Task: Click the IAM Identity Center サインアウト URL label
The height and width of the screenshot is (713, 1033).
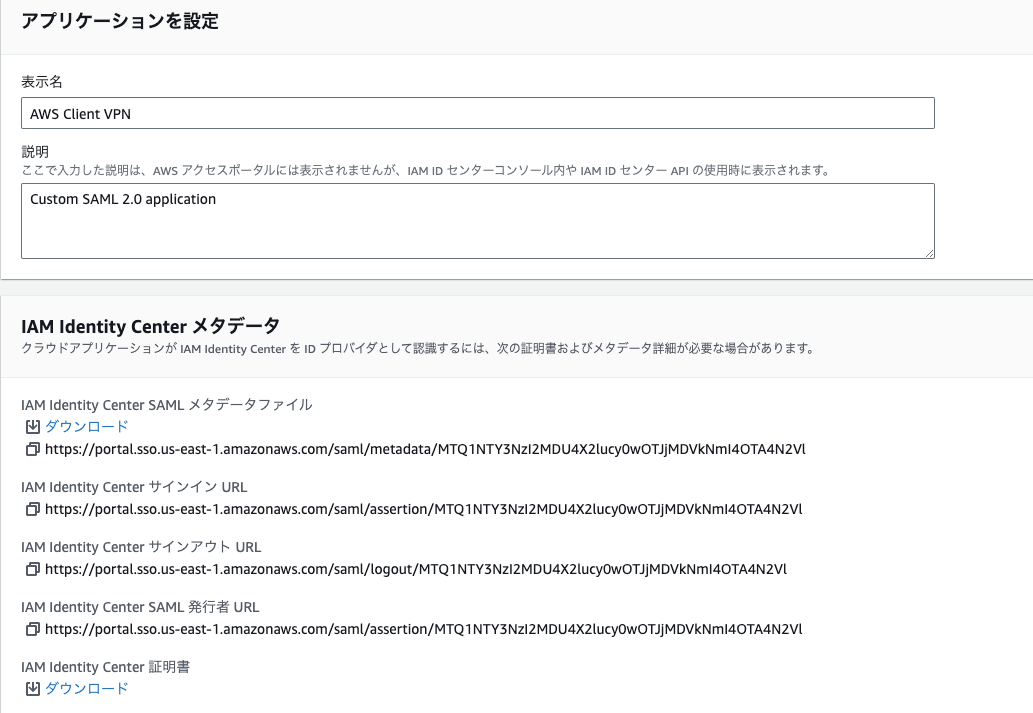Action: [x=141, y=547]
